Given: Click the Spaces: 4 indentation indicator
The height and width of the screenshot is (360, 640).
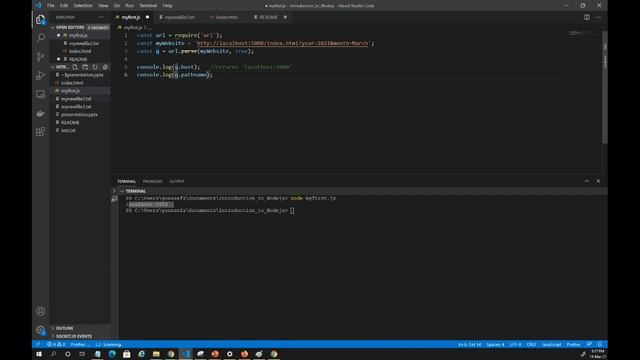Looking at the screenshot, I should pyautogui.click(x=495, y=344).
